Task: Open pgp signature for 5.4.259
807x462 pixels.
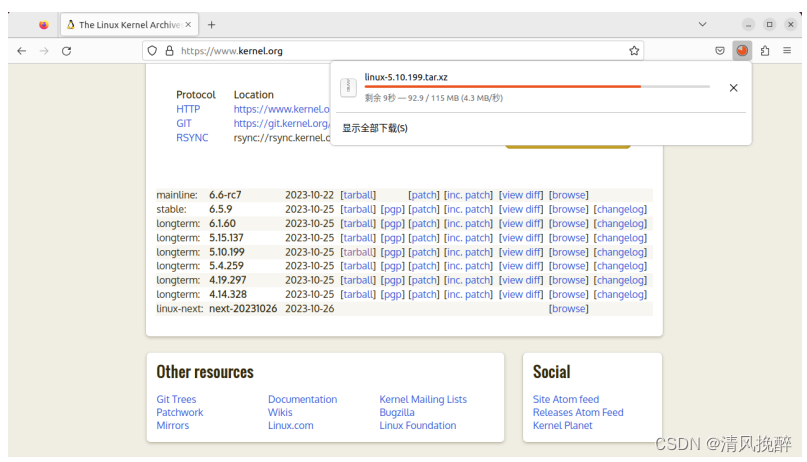Action: tap(393, 266)
